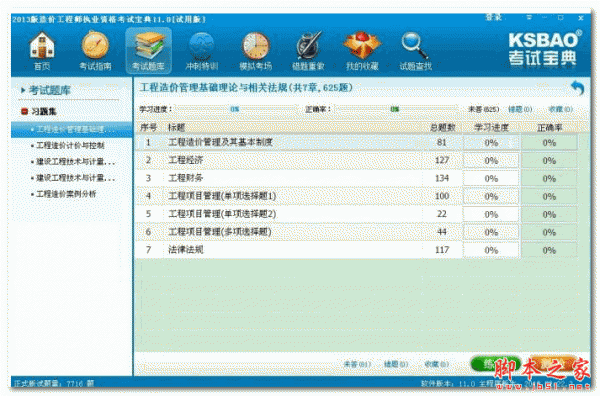
Task: Open the pen and inkwell toolbar icon
Action: pos(308,50)
